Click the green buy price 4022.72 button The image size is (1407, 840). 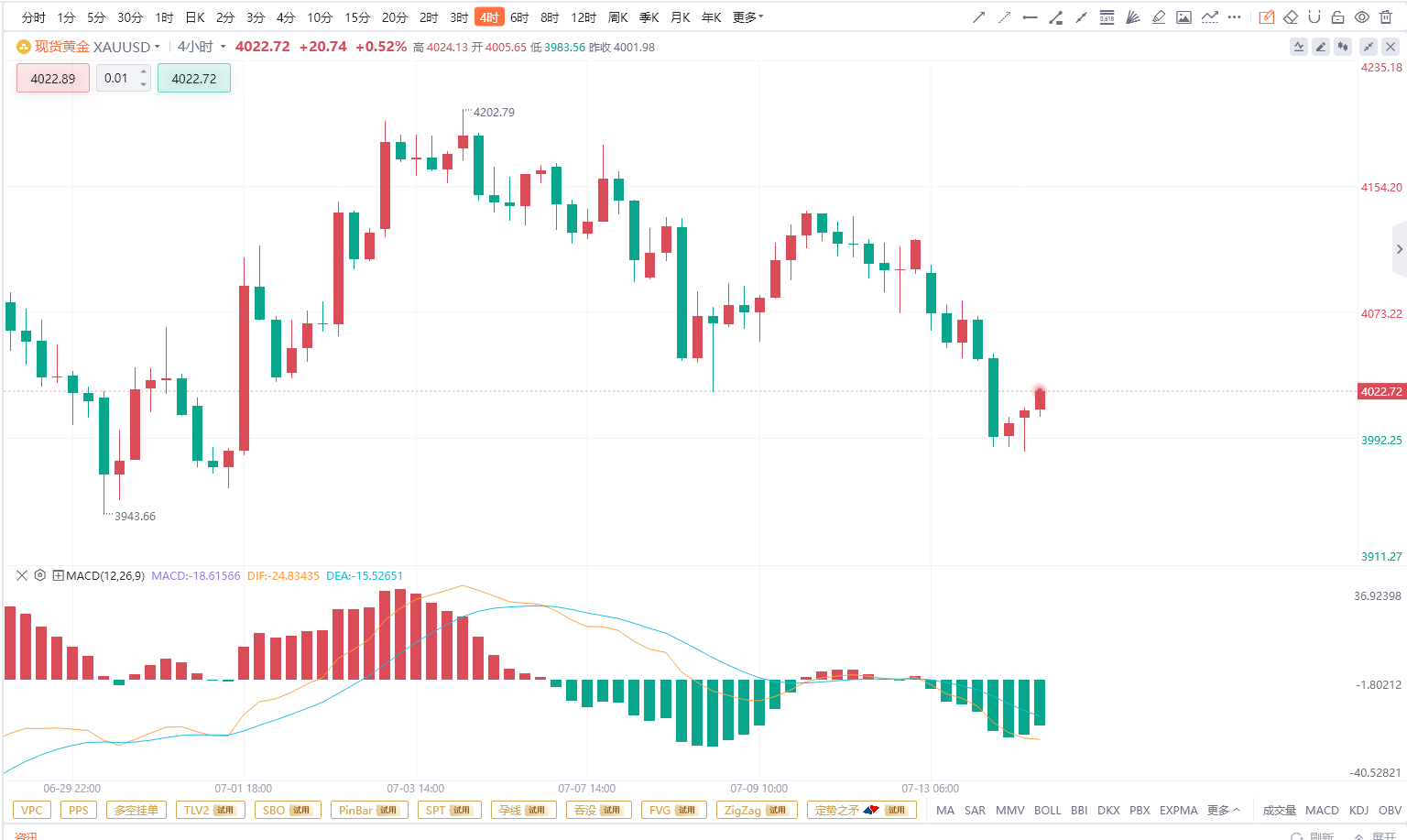click(x=194, y=78)
